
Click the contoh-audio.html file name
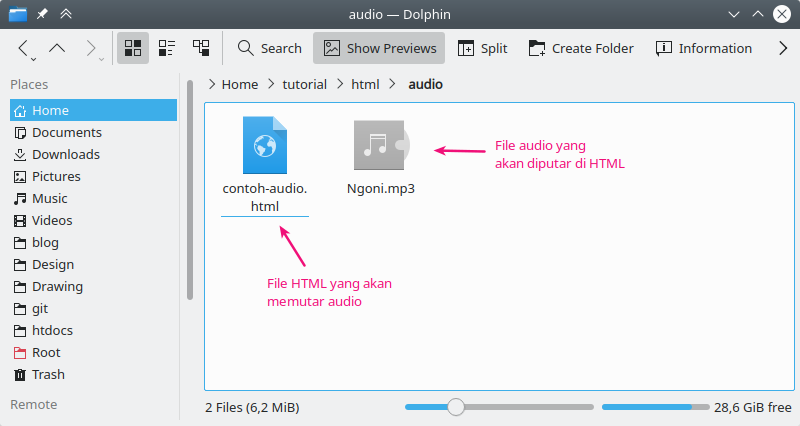(265, 197)
